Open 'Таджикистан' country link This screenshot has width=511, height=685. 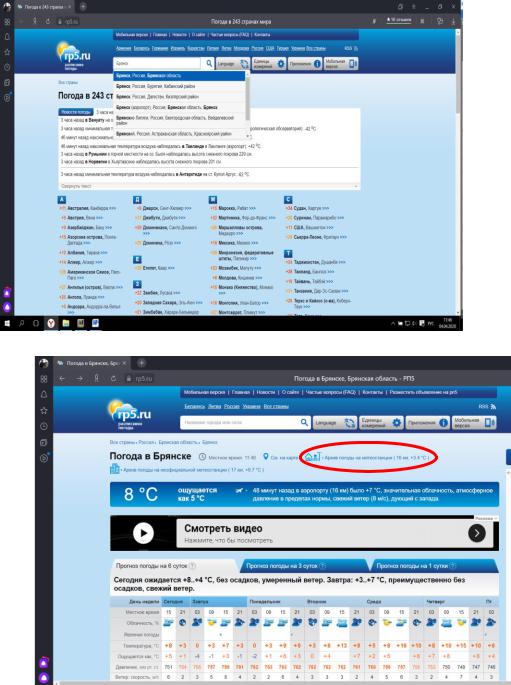(x=306, y=262)
